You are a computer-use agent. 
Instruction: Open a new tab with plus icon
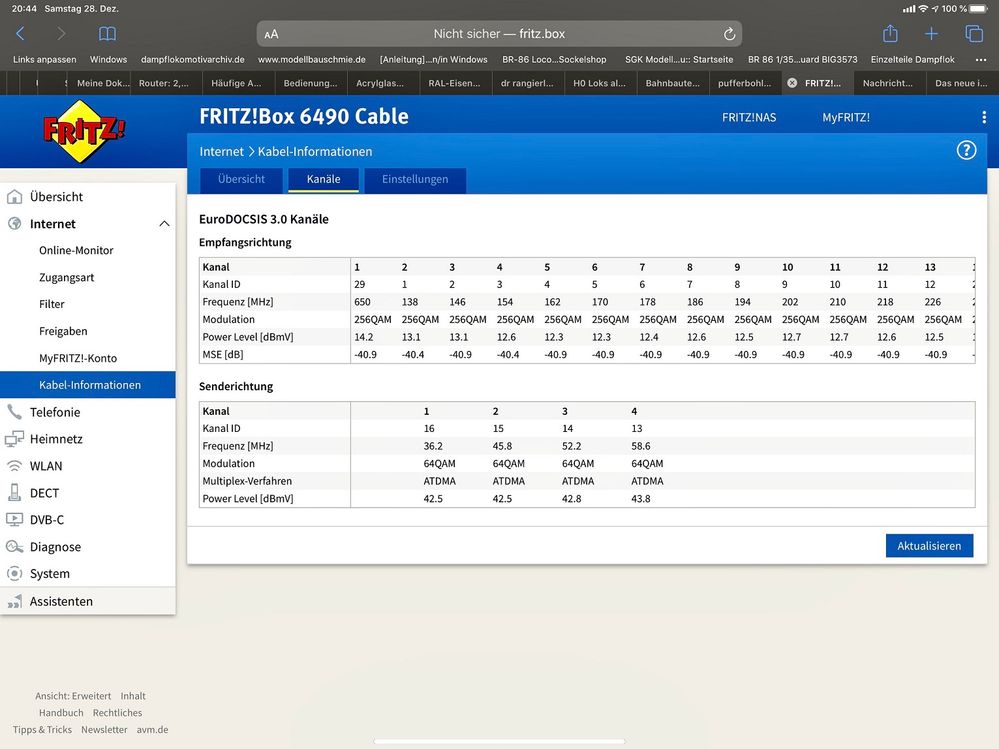click(931, 34)
